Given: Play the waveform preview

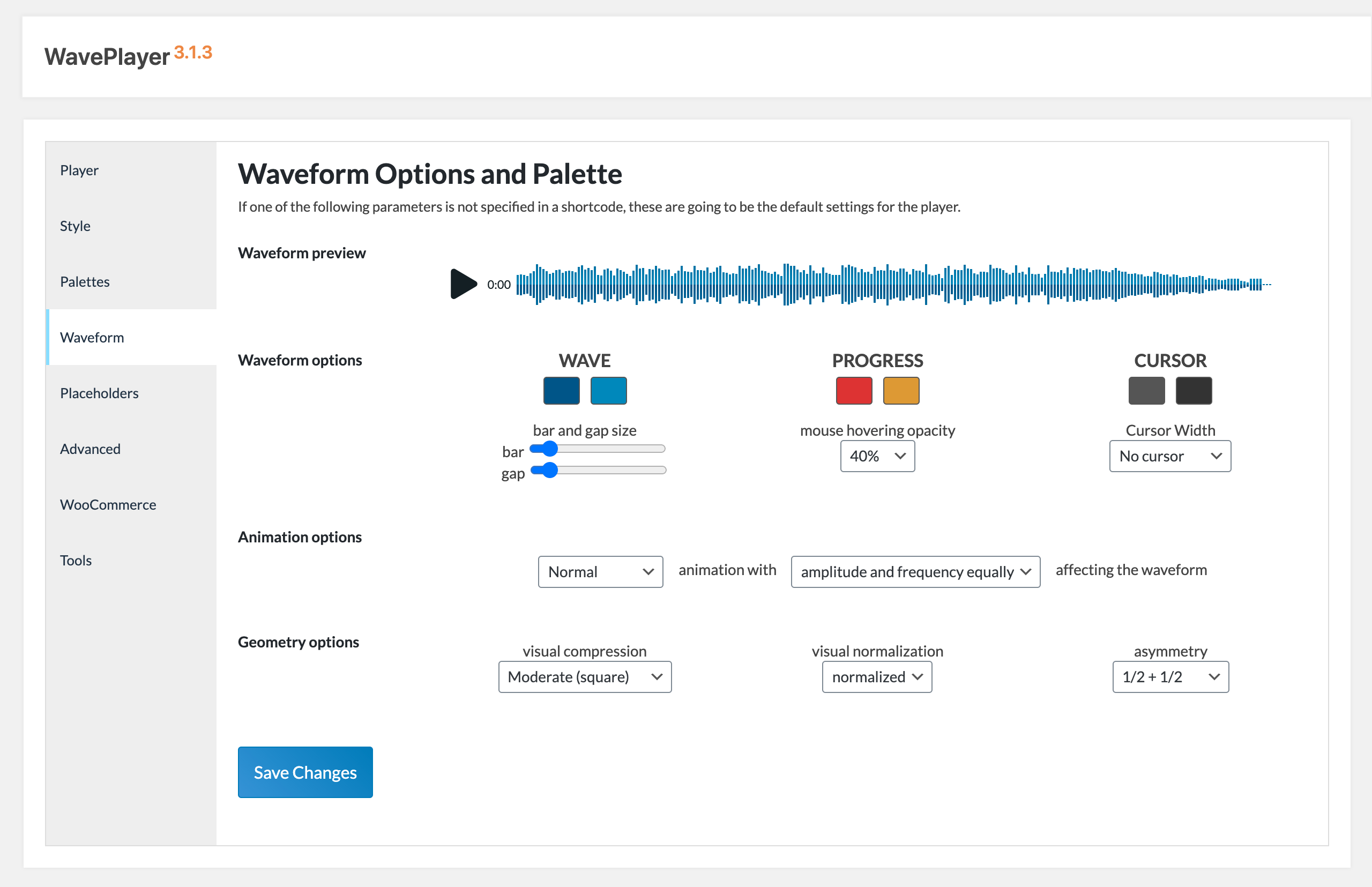Looking at the screenshot, I should (x=463, y=284).
